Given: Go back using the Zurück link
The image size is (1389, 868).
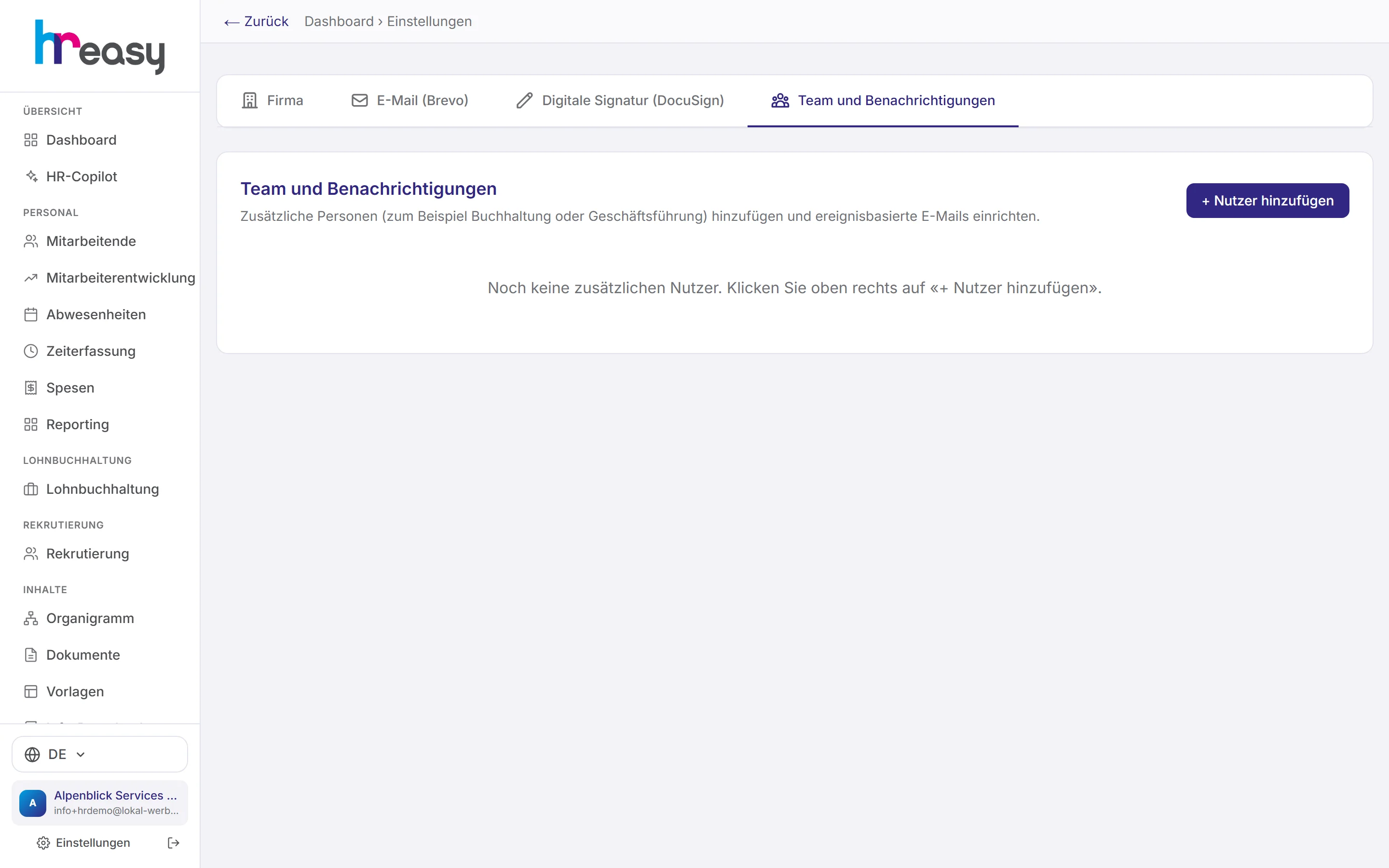Looking at the screenshot, I should click(x=256, y=22).
